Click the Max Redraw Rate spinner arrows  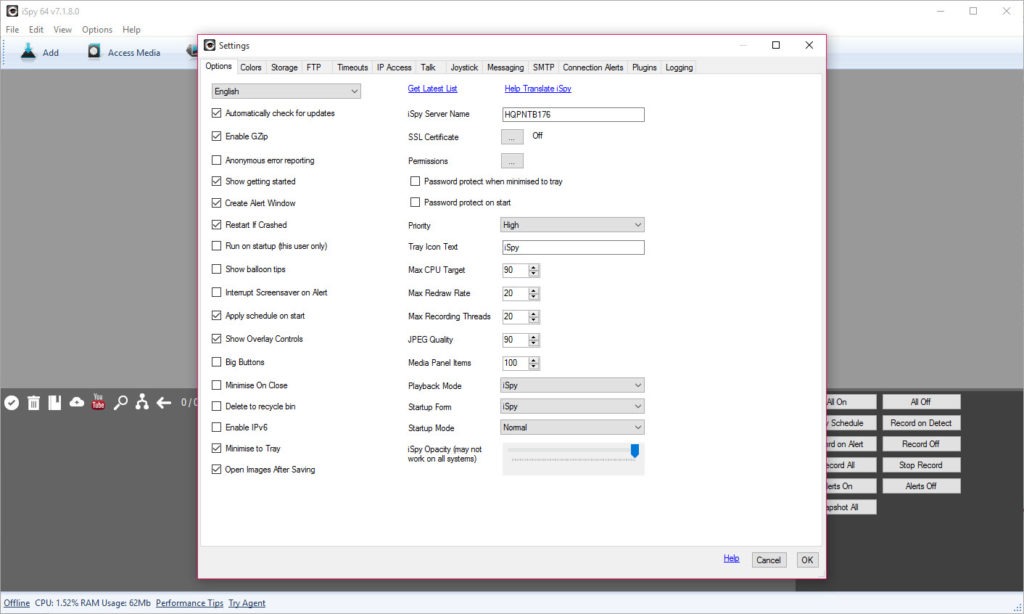[534, 294]
